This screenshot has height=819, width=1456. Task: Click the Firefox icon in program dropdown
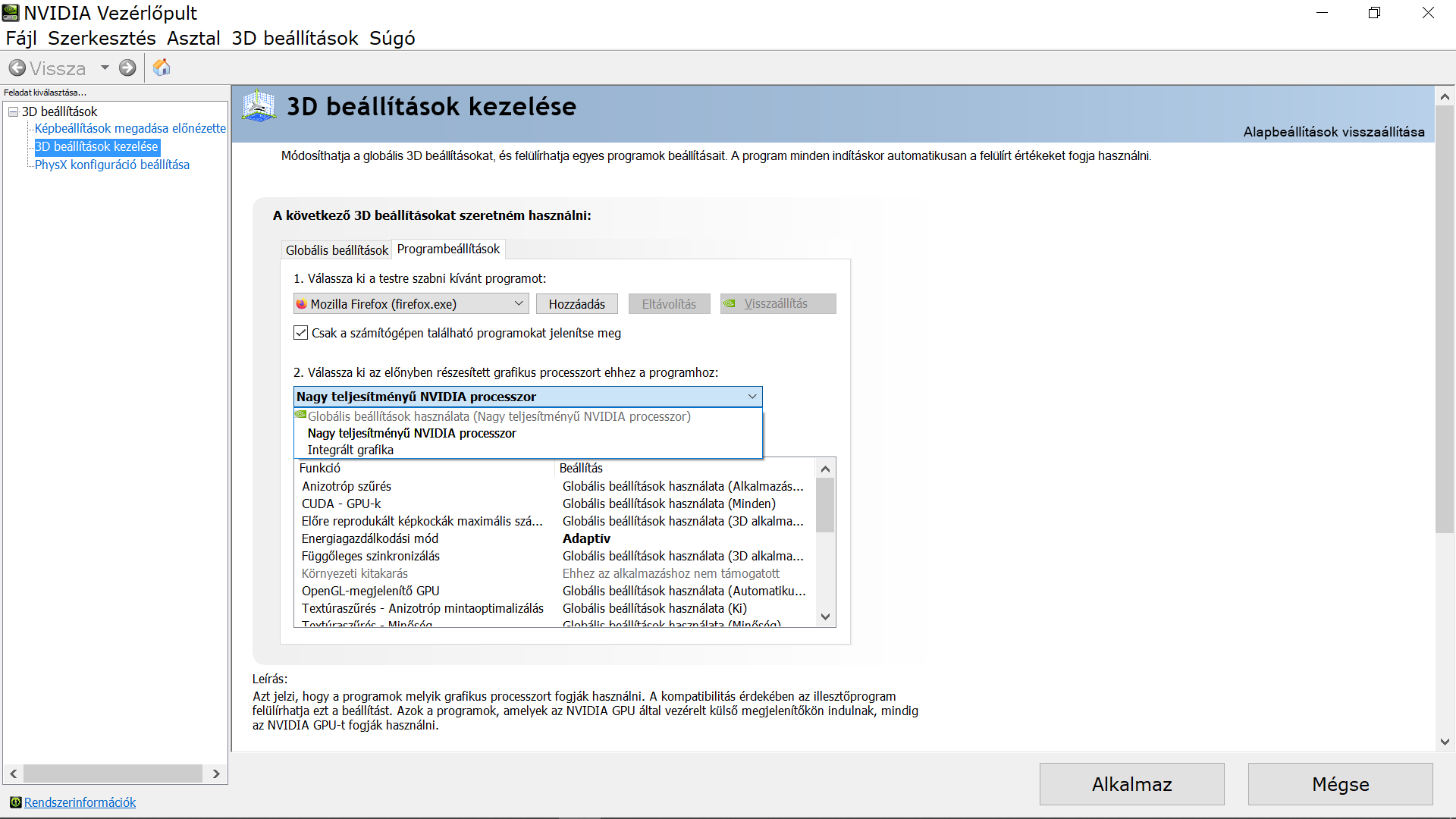302,304
